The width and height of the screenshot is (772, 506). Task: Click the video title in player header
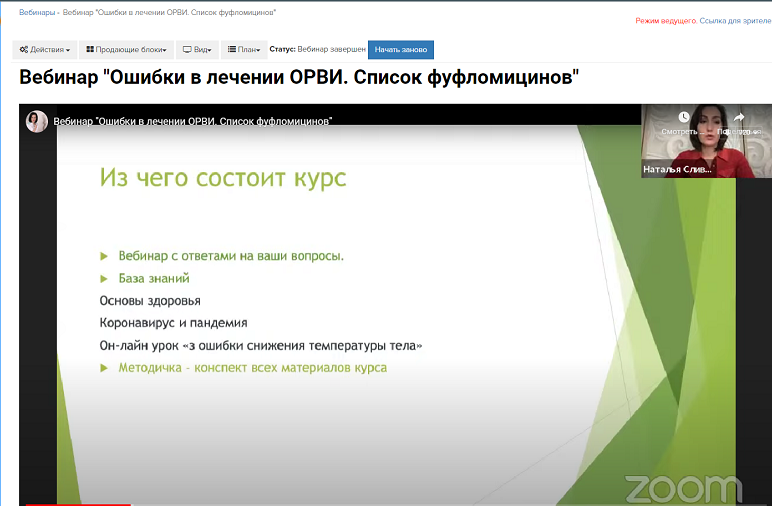pos(193,121)
